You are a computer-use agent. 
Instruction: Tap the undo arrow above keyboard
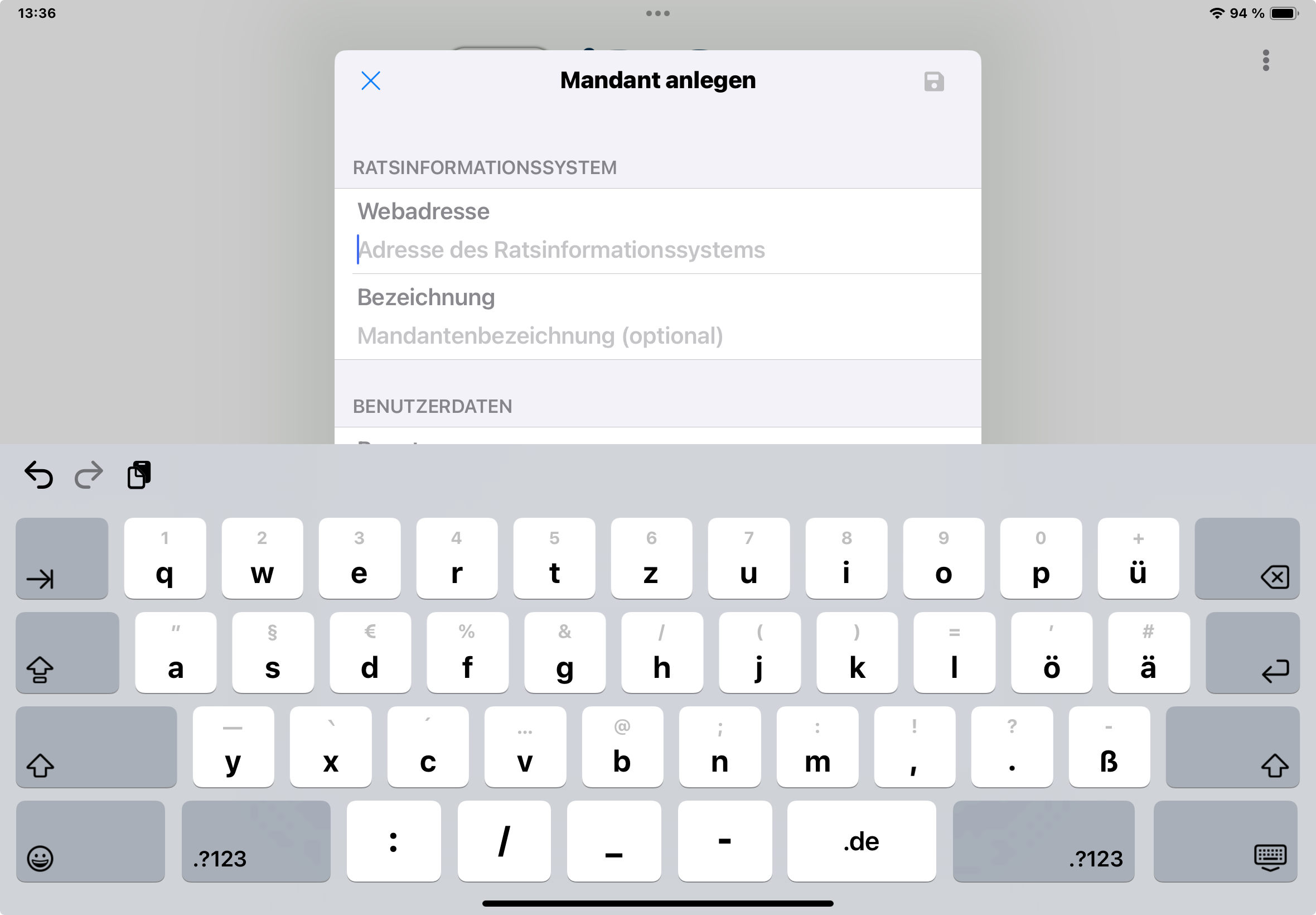pos(39,475)
